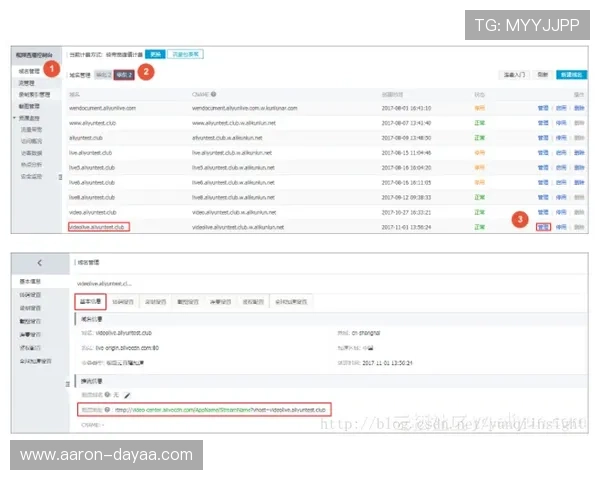Click manage link for live5.aliyuntest.club row
The image size is (600, 480).
pyautogui.click(x=543, y=168)
